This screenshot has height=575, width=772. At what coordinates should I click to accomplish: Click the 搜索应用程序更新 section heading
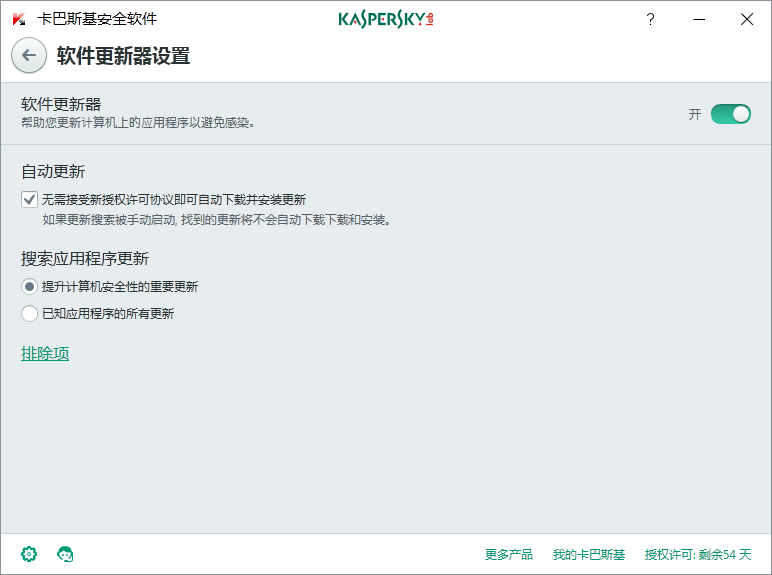[x=85, y=258]
